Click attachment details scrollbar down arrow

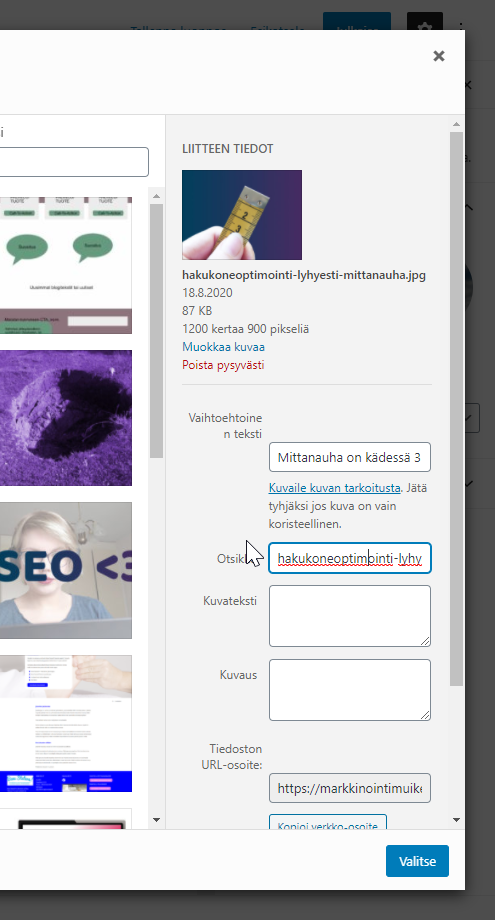click(x=456, y=820)
